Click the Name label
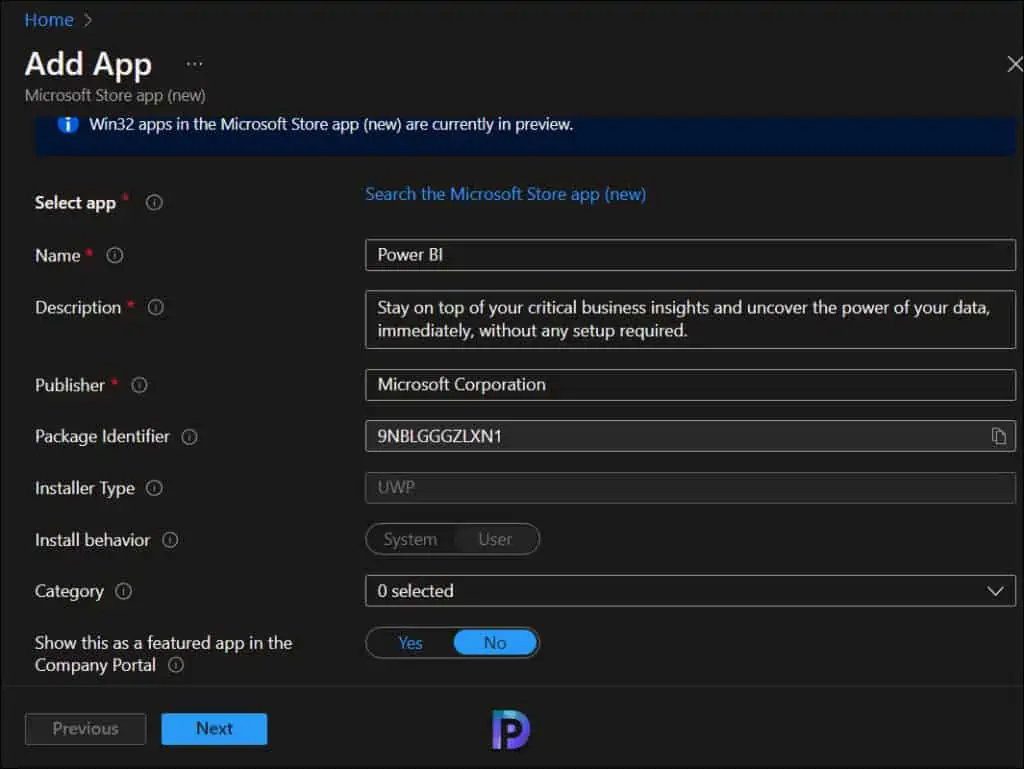This screenshot has height=769, width=1024. tap(57, 255)
